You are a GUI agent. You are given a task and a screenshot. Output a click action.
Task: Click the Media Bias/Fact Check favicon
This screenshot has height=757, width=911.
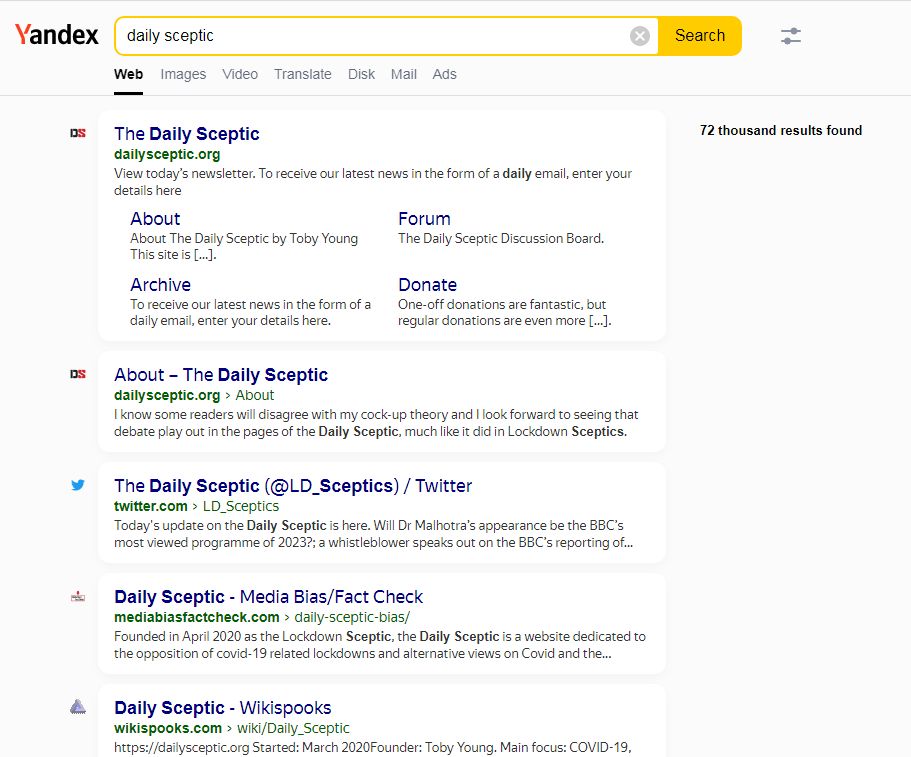click(x=78, y=596)
